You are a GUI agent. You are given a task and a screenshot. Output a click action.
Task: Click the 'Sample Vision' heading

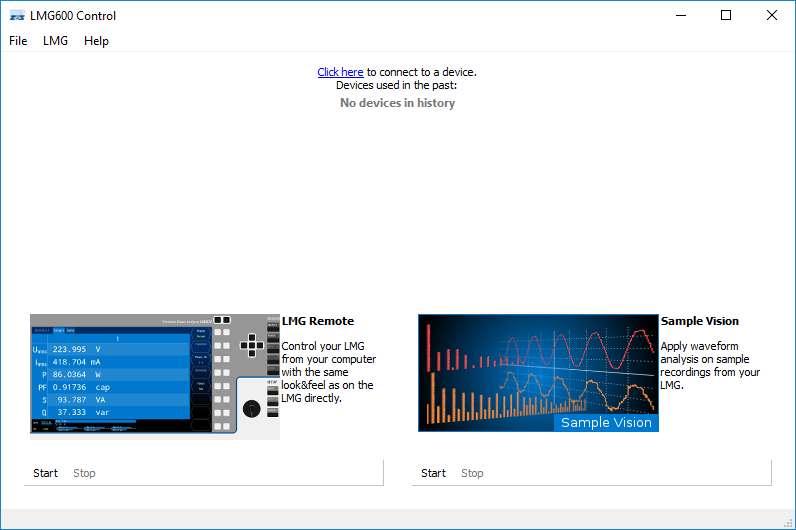tap(700, 321)
